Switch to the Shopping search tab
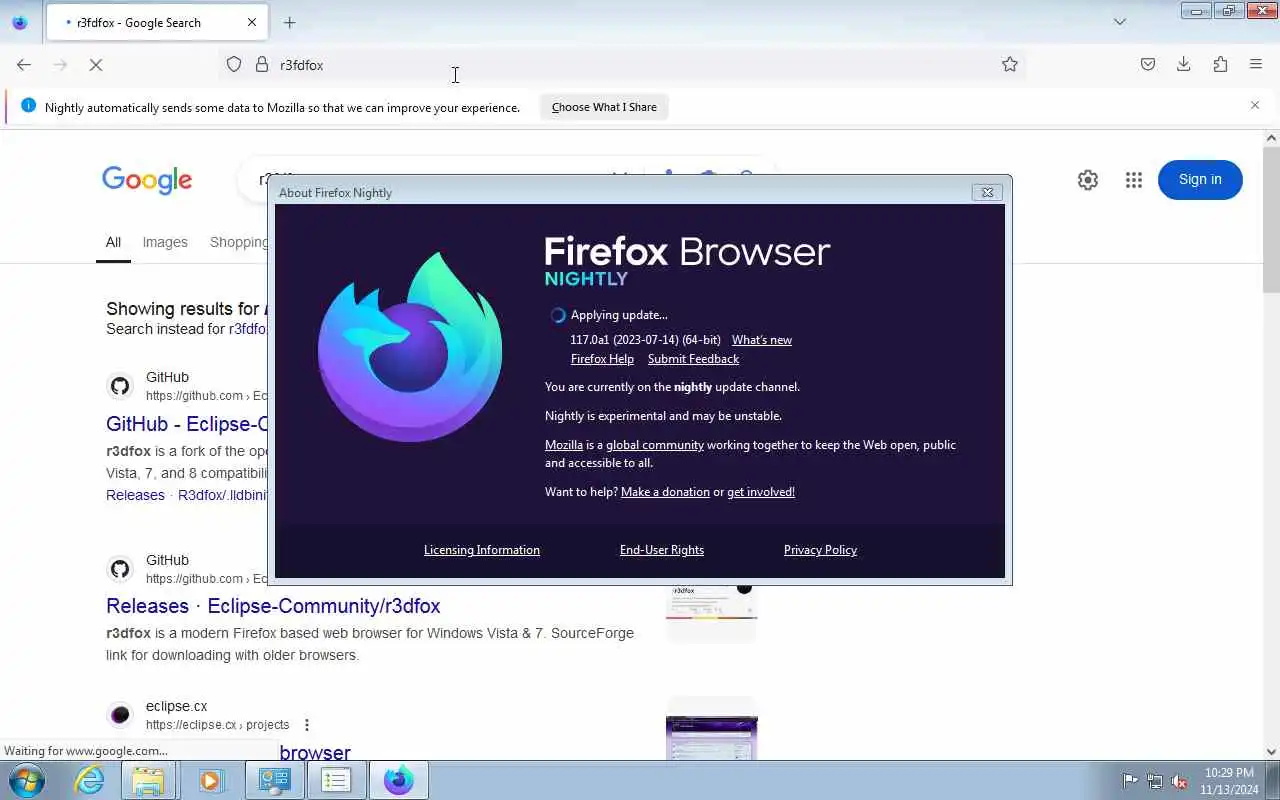1280x800 pixels. (x=239, y=242)
